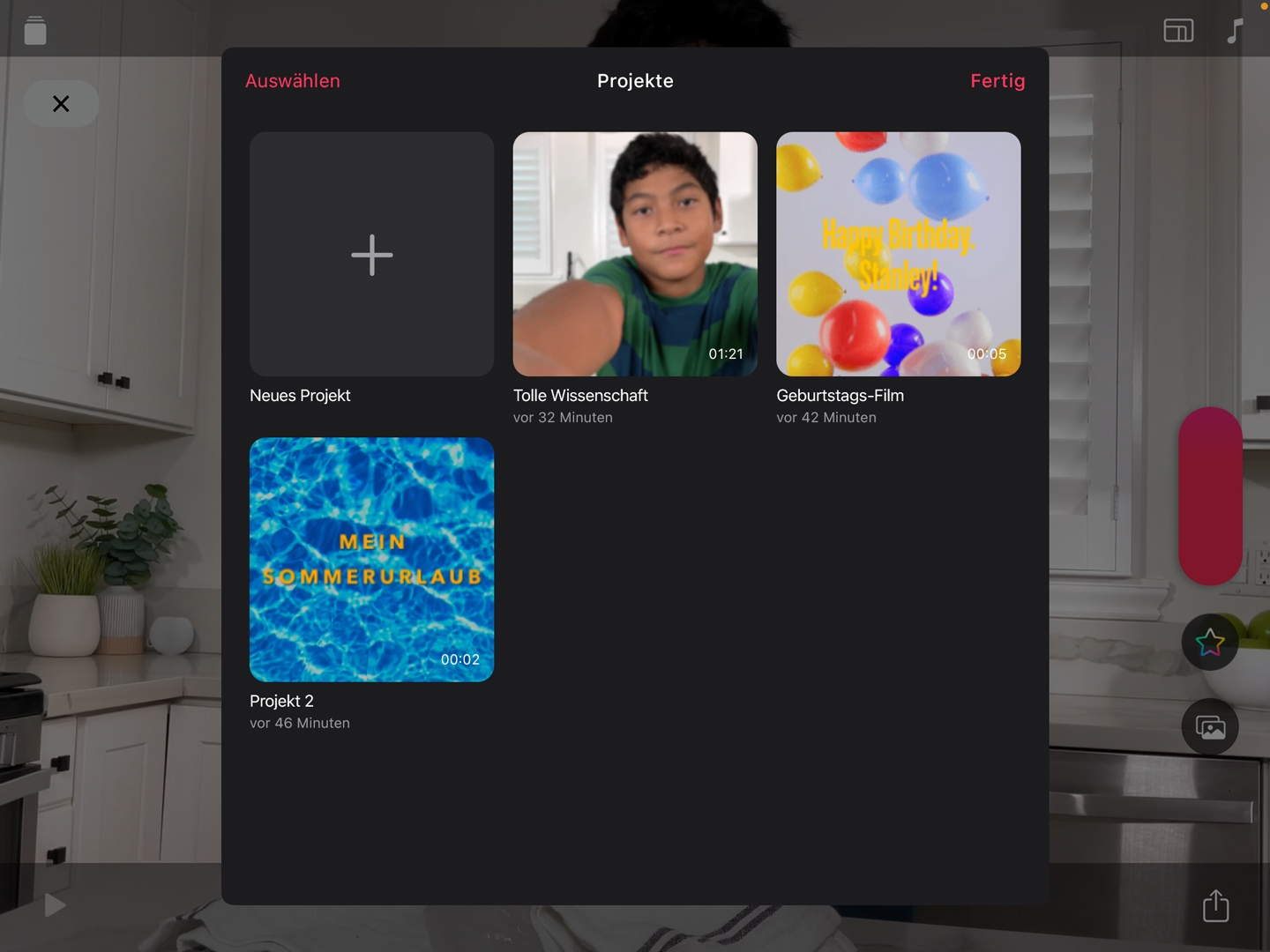Image resolution: width=1270 pixels, height=952 pixels.
Task: Open the layout panel icon
Action: pos(1178,31)
